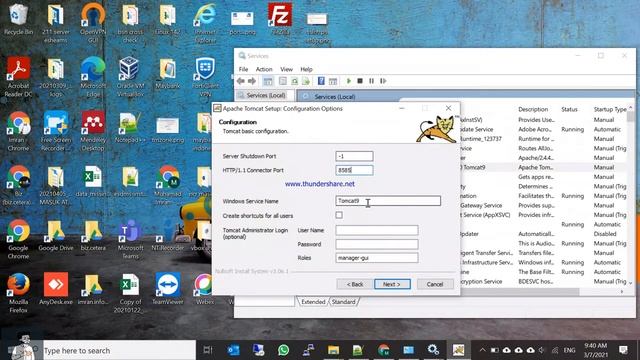Image resolution: width=640 pixels, height=360 pixels.
Task: Select the Mozilla Firefox desktop icon
Action: [x=18, y=293]
